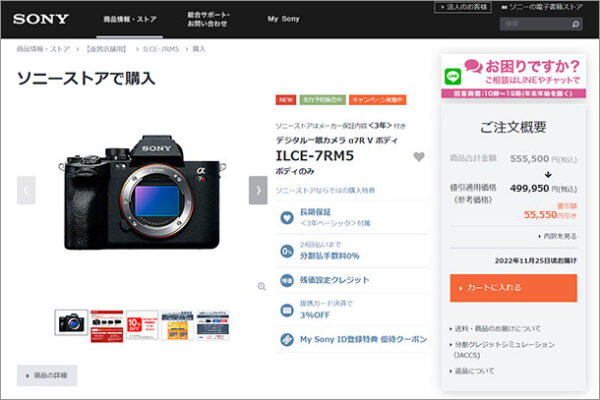Click the 555,500 total price

pyautogui.click(x=530, y=158)
